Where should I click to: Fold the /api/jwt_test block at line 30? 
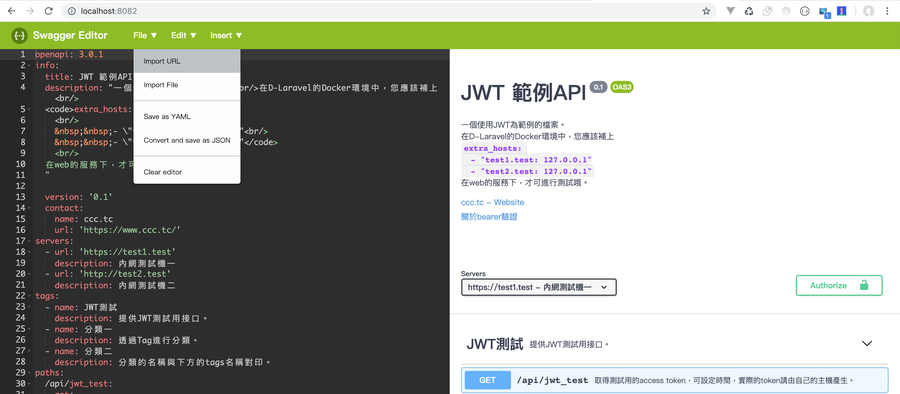pos(30,383)
